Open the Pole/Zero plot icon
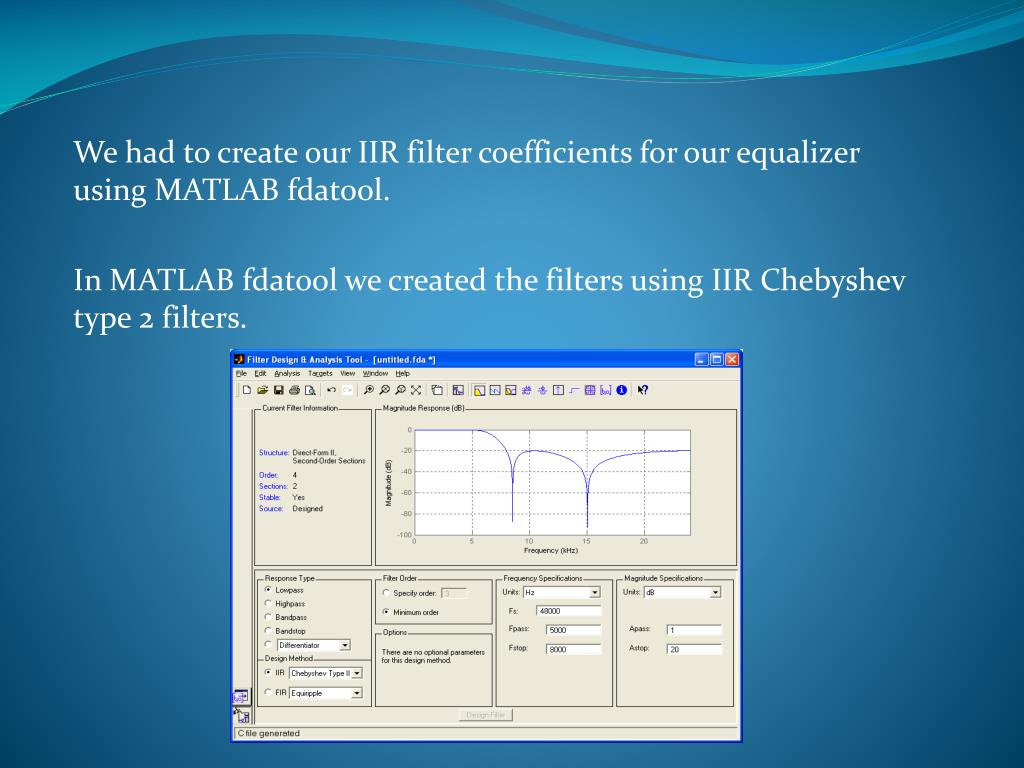 click(x=590, y=390)
